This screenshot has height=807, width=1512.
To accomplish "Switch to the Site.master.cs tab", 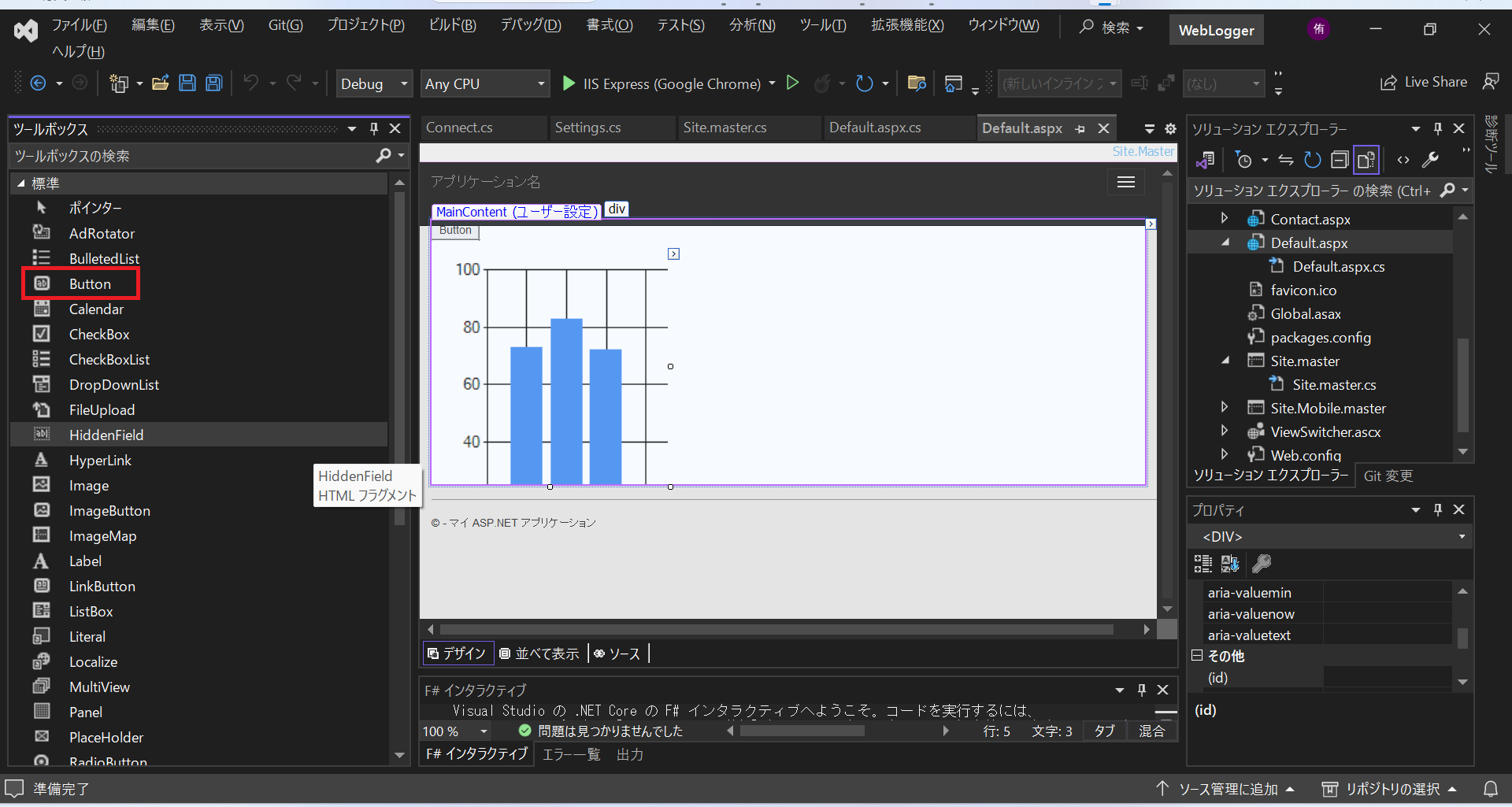I will 724,128.
